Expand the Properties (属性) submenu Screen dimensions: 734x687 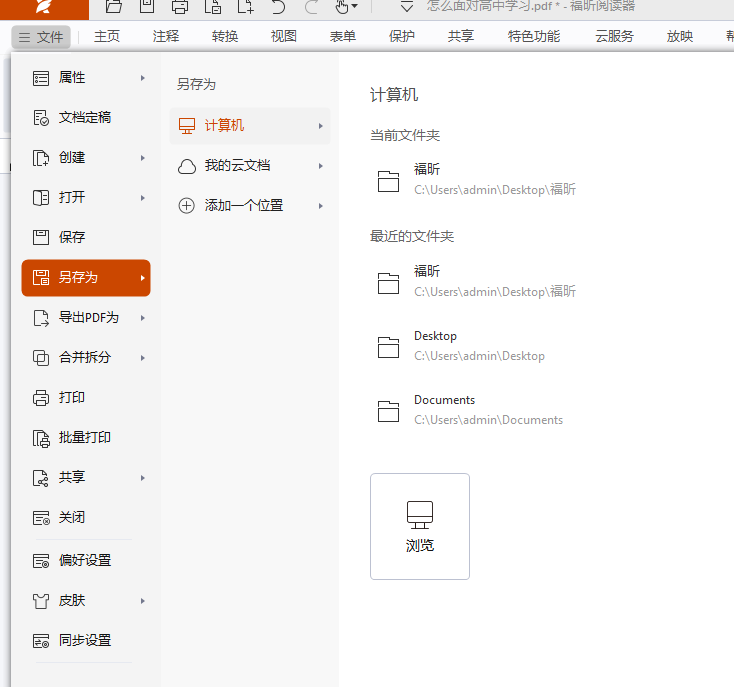(x=85, y=77)
